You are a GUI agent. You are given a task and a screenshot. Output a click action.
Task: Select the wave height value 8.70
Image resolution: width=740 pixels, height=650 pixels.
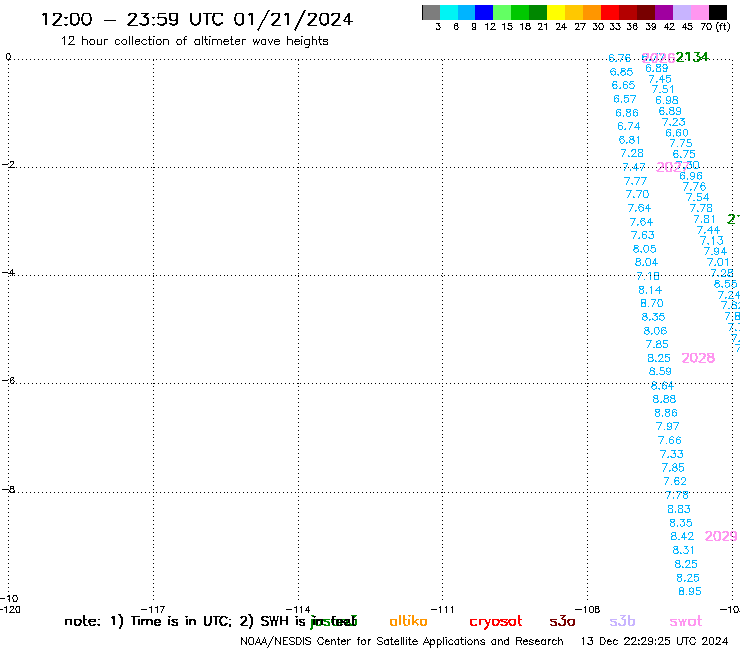click(652, 304)
